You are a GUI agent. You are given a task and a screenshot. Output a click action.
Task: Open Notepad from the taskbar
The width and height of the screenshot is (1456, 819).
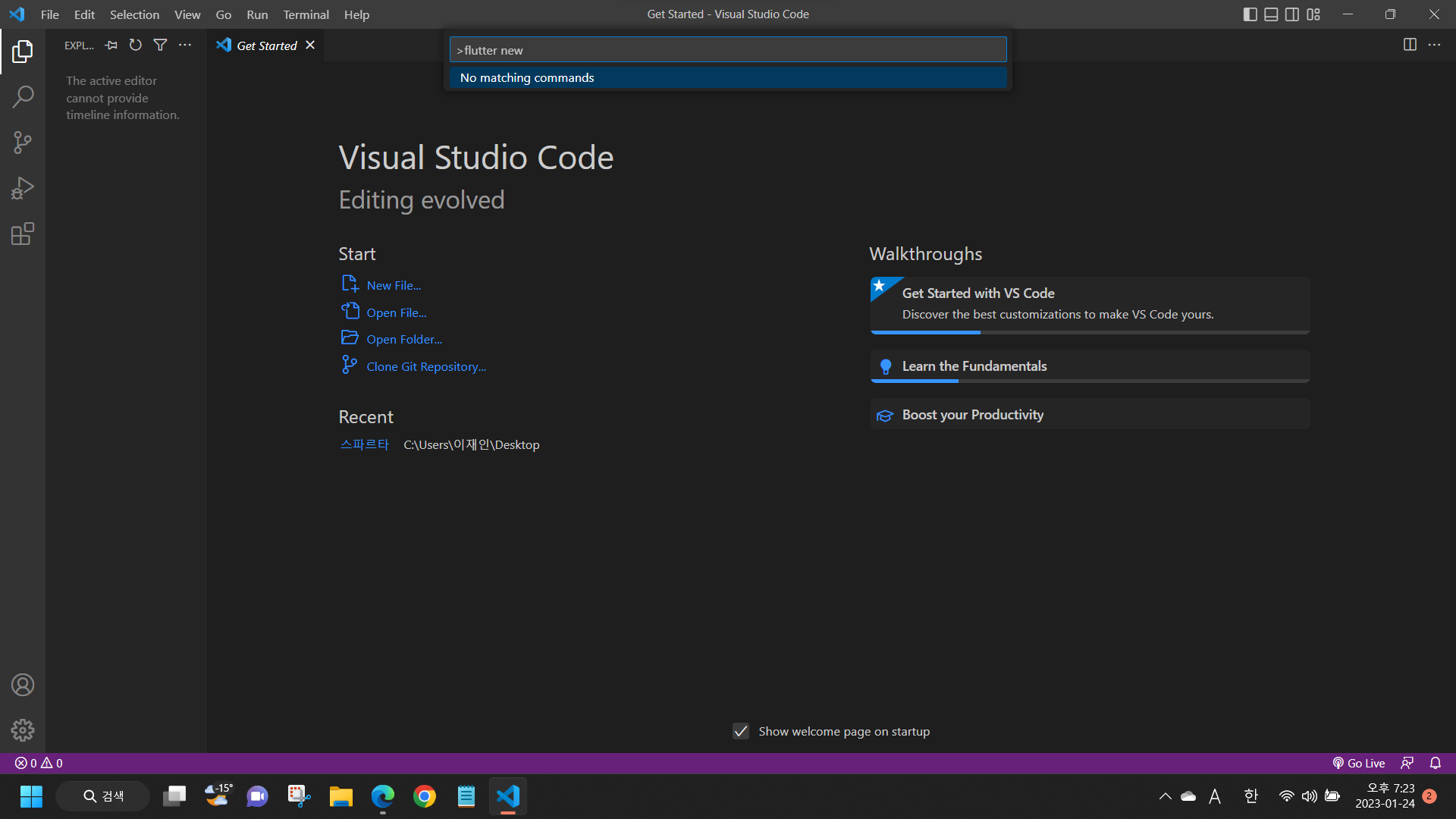[466, 796]
